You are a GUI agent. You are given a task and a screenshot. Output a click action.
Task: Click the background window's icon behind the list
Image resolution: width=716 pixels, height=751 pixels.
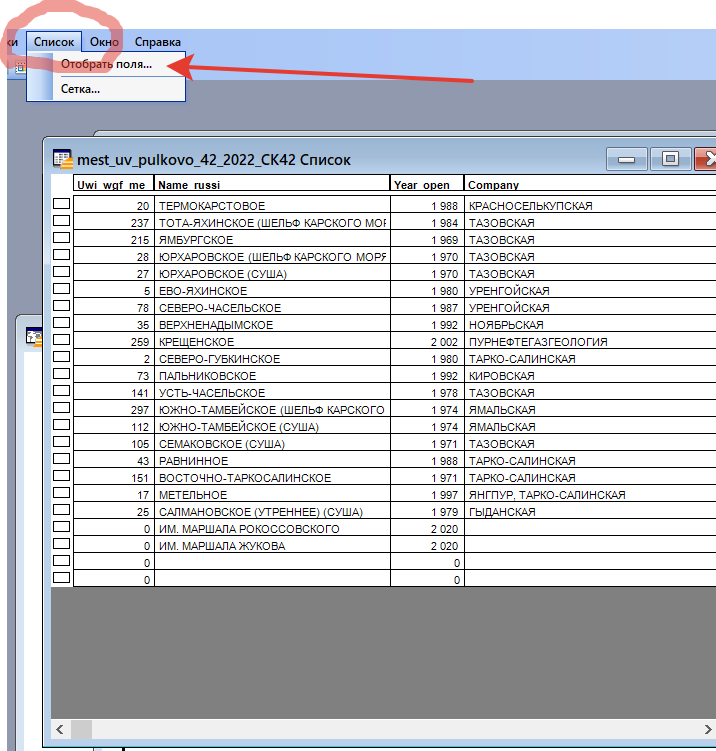[x=32, y=337]
